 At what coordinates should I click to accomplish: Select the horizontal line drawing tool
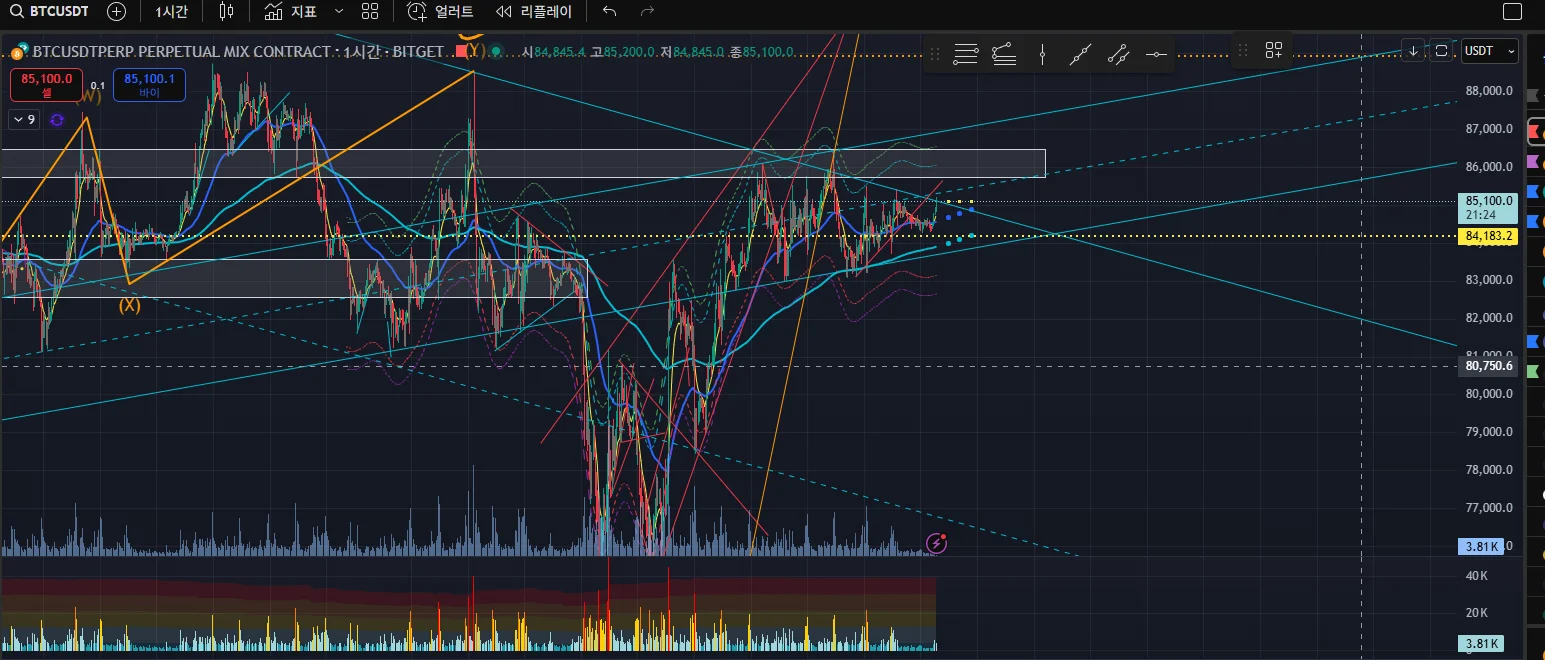[1156, 54]
